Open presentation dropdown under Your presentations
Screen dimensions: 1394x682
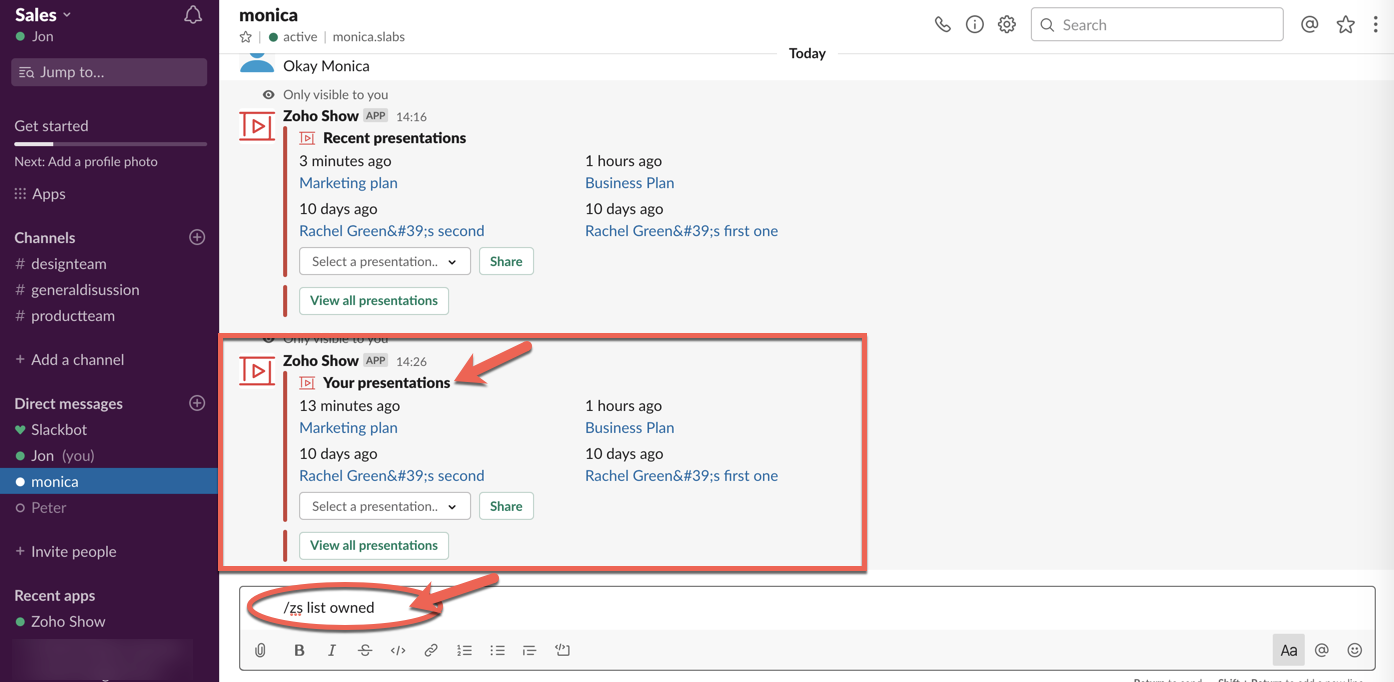coord(384,506)
